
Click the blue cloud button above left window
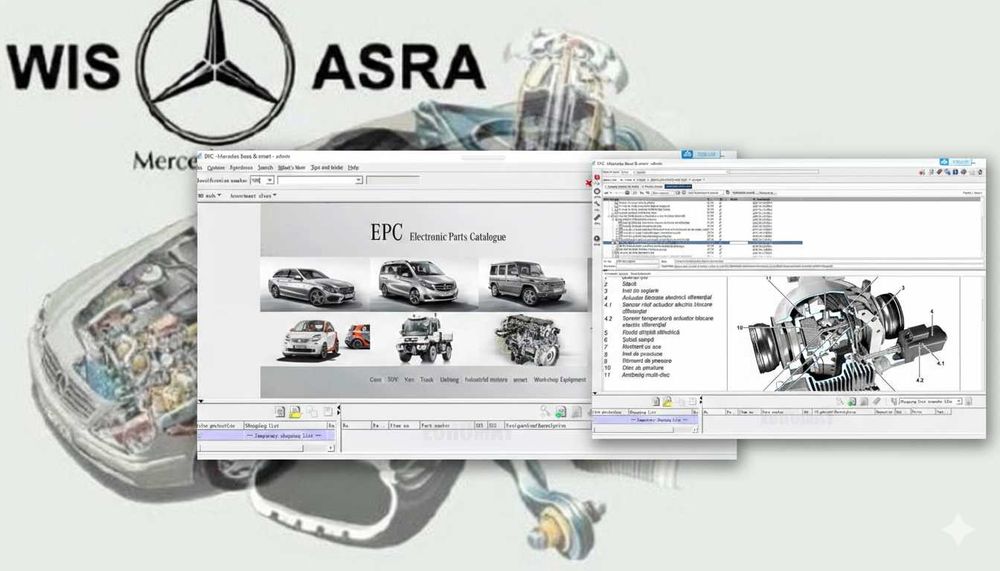(x=699, y=154)
